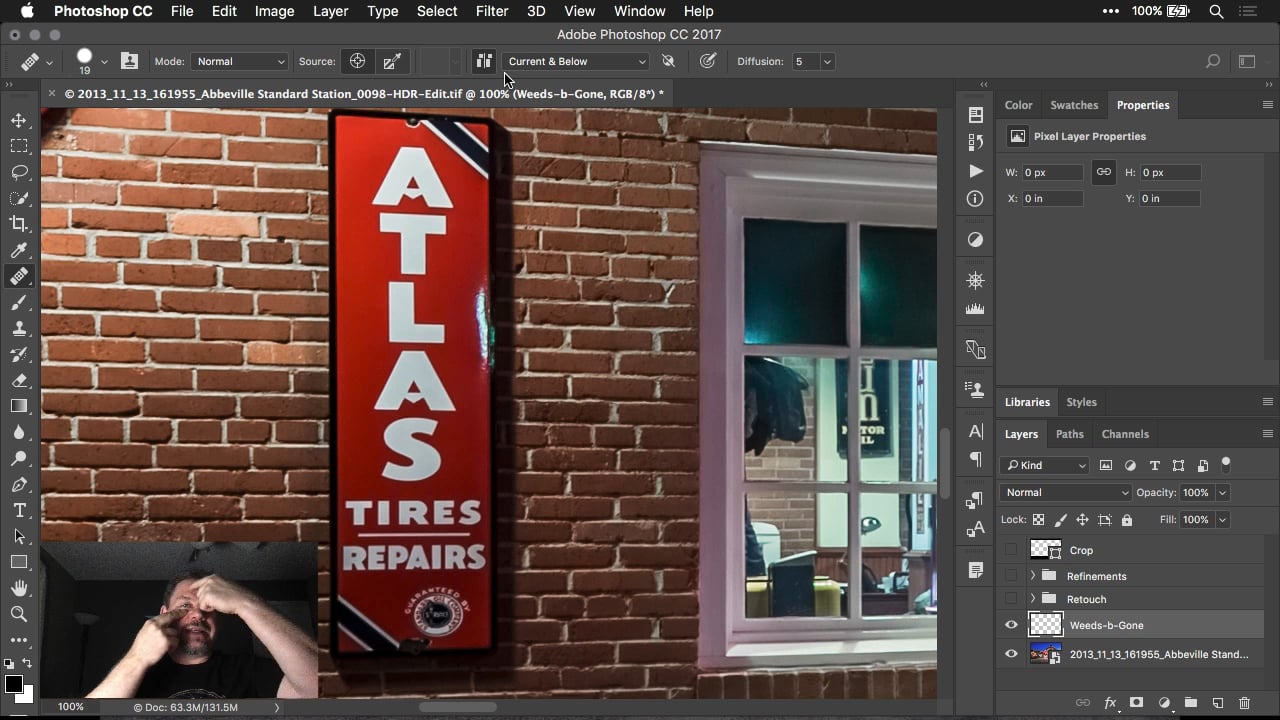Open the Apple menu
The width and height of the screenshot is (1280, 720).
pyautogui.click(x=27, y=11)
